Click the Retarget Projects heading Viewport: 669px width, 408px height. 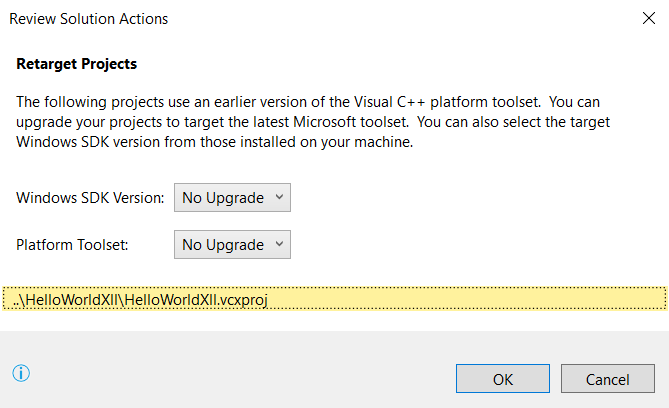77,64
